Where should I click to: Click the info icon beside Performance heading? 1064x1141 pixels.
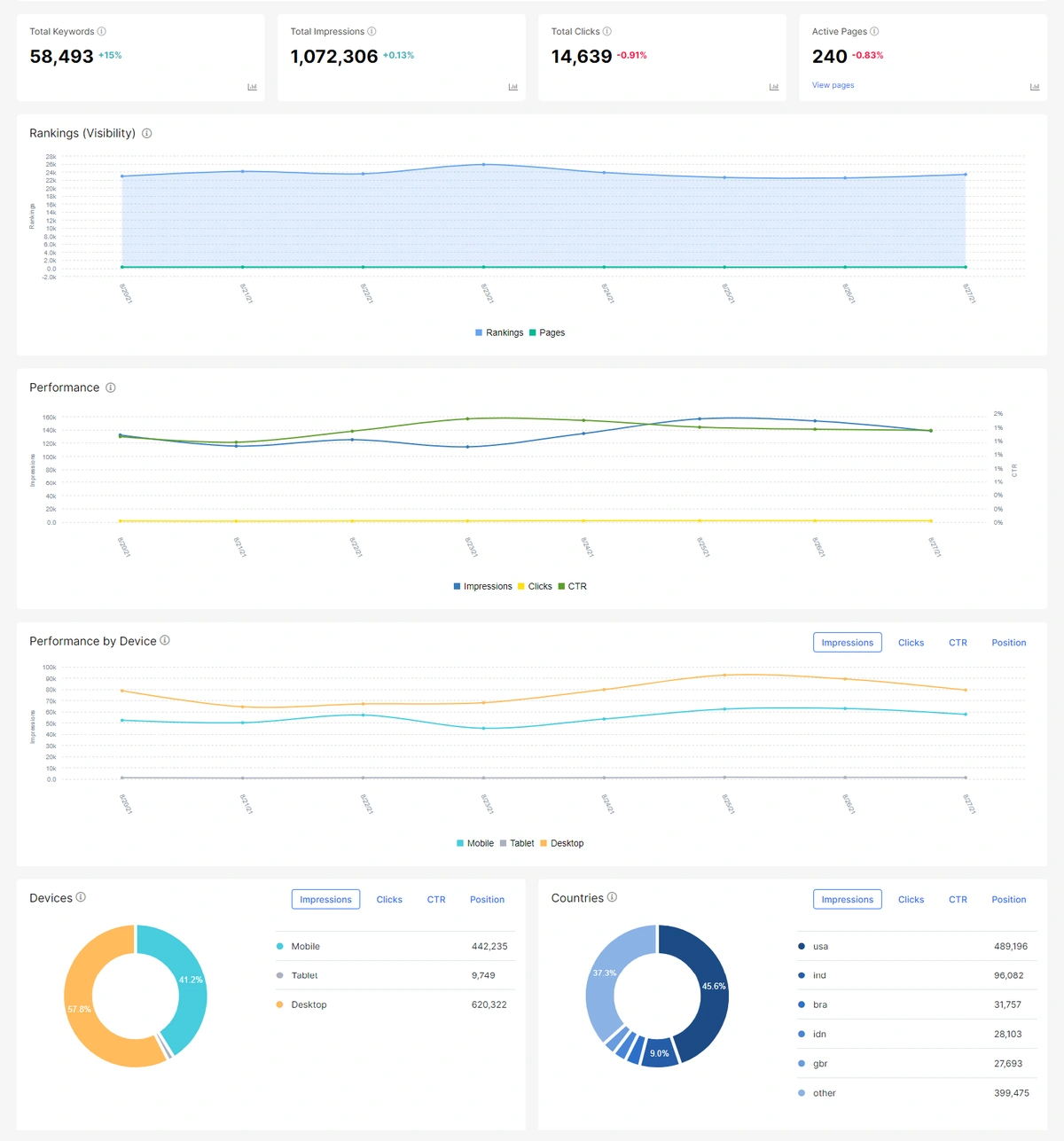pos(111,388)
